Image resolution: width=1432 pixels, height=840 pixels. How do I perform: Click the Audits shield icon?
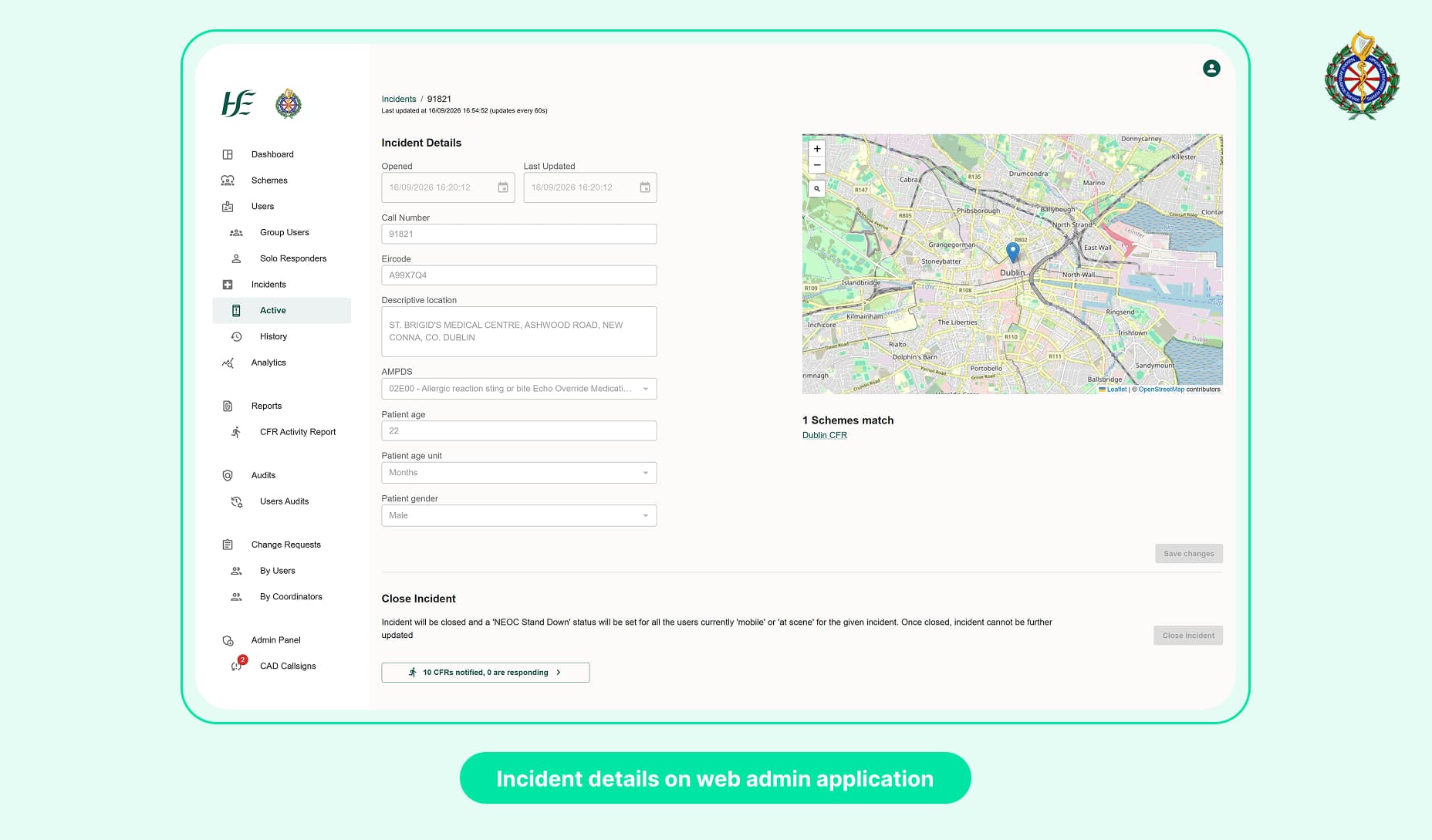228,475
